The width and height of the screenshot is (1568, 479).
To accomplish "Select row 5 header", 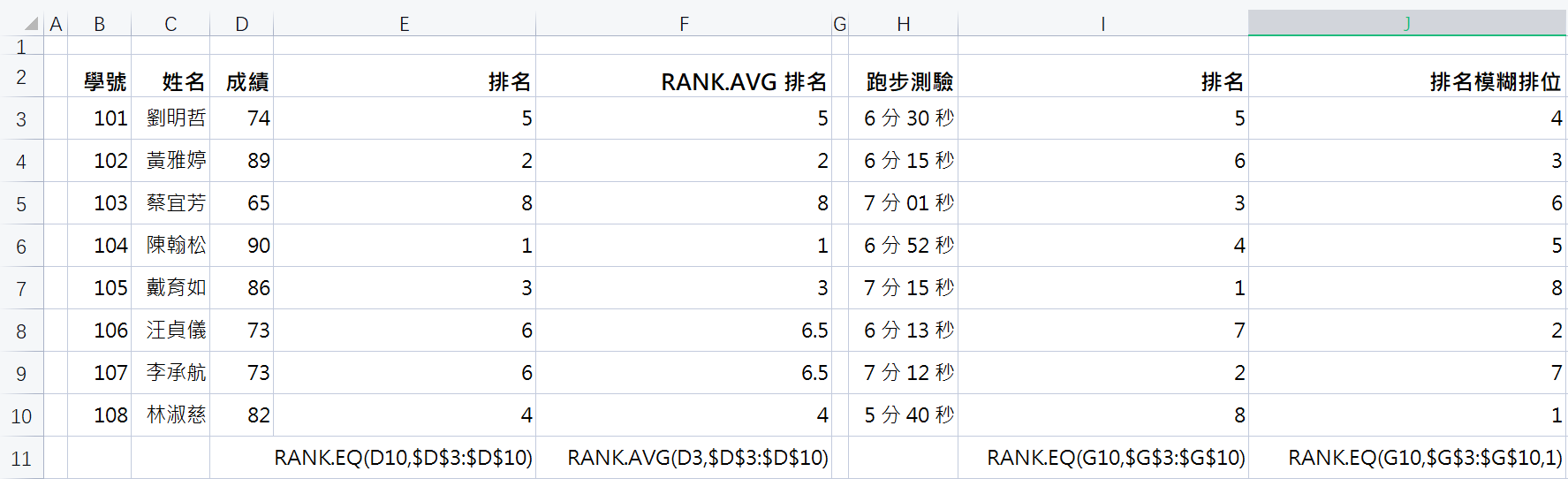I will [21, 204].
